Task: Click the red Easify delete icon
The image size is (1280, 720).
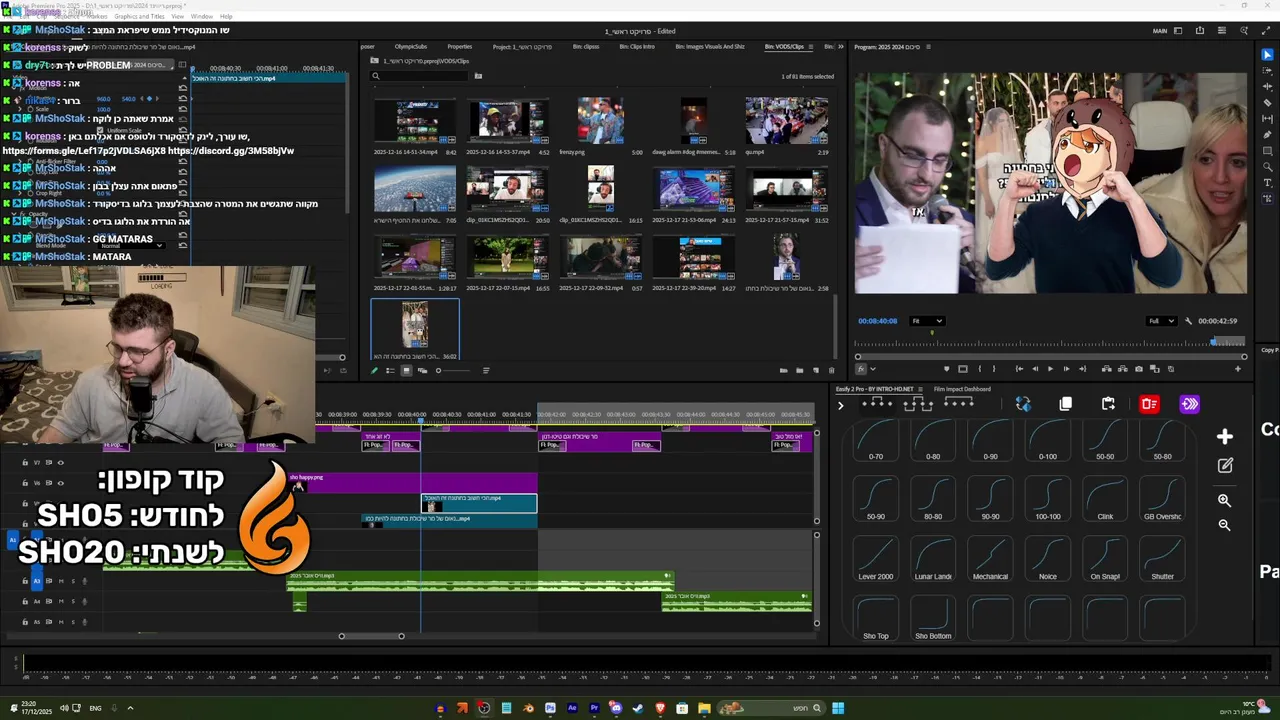Action: 1149,404
